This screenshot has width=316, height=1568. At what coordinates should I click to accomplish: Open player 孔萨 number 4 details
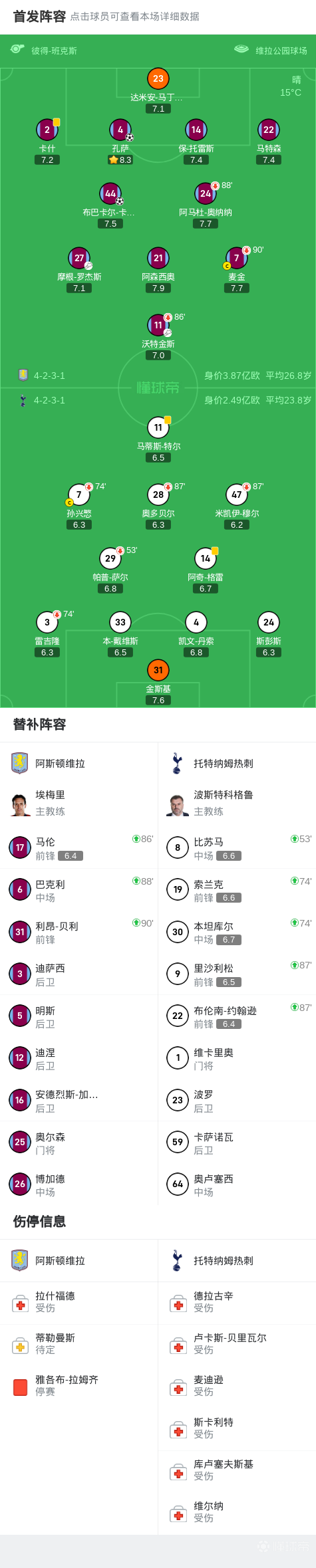(x=120, y=130)
